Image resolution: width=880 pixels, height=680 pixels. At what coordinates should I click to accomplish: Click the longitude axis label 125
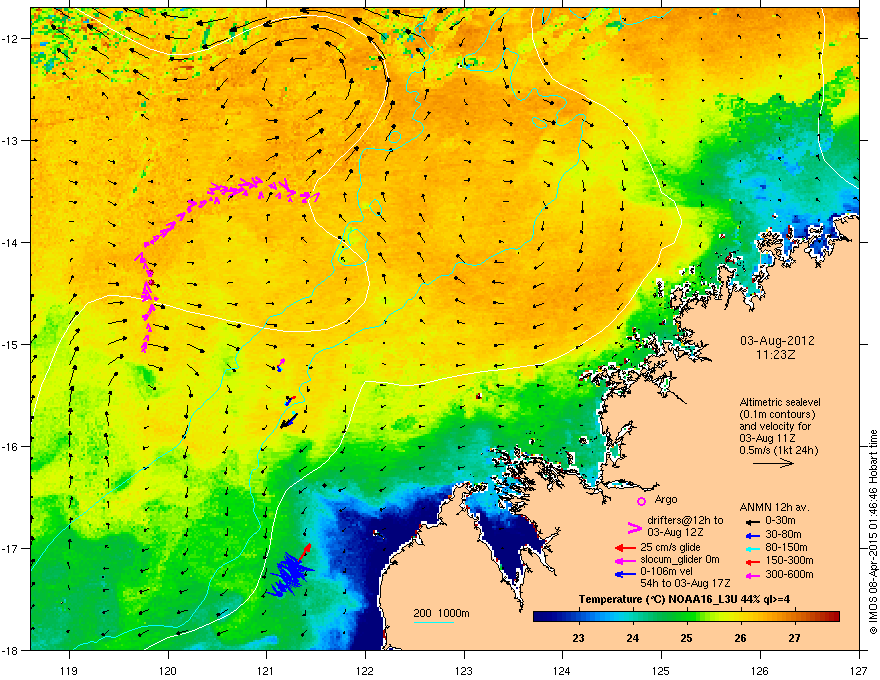(661, 670)
